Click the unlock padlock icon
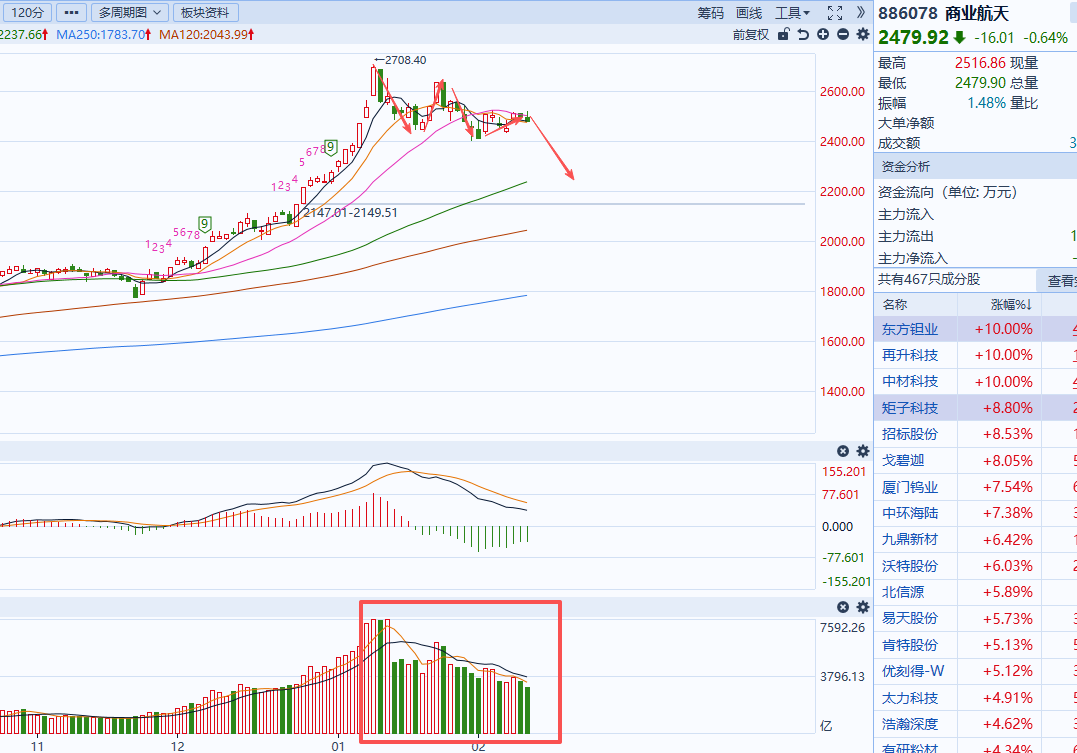The image size is (1077, 753). pyautogui.click(x=784, y=34)
